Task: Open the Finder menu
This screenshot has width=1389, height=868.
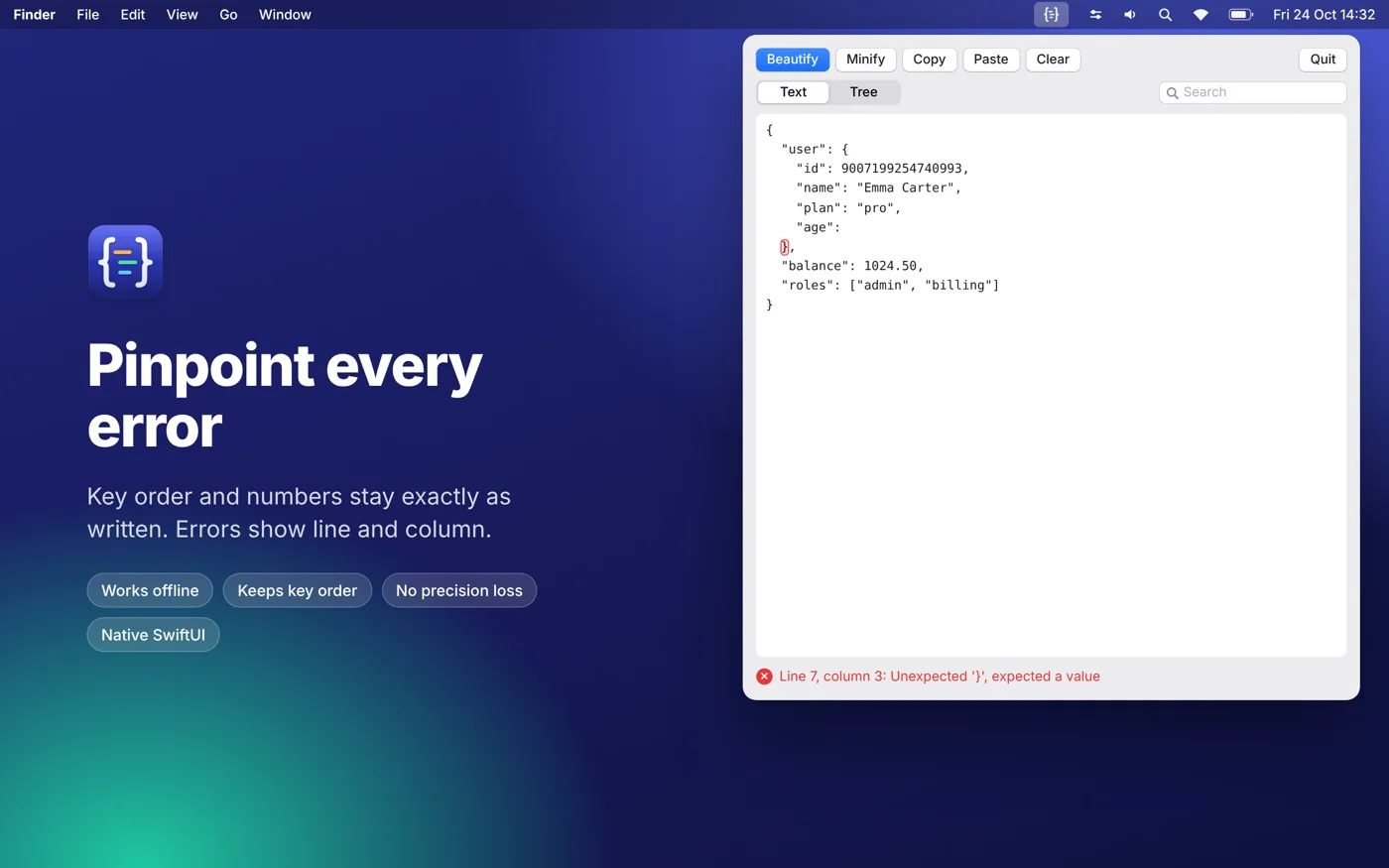Action: 35,15
